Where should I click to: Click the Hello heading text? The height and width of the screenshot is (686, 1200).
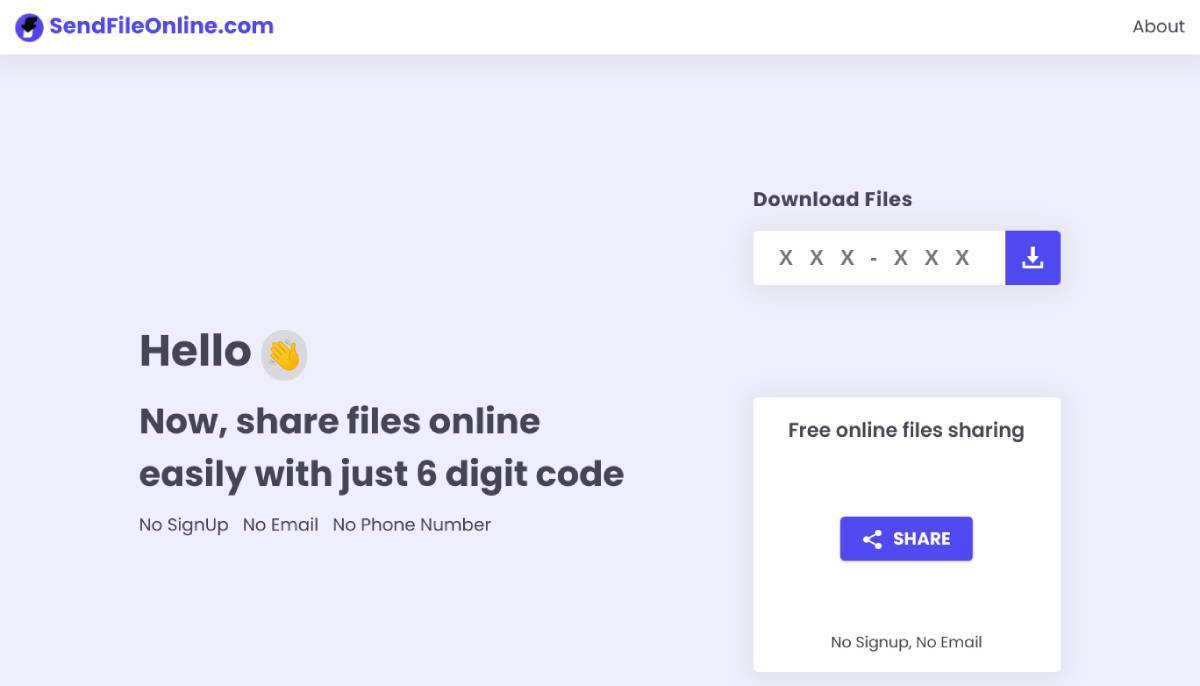(195, 351)
